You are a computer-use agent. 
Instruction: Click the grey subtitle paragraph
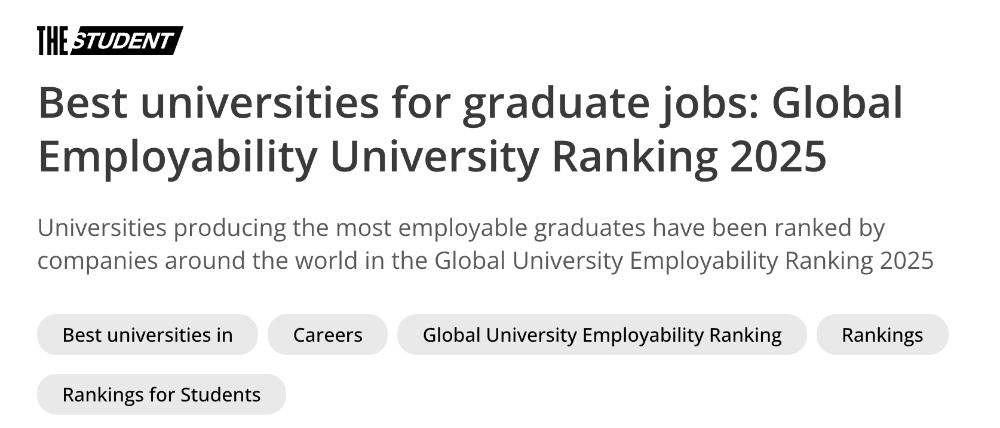click(485, 244)
